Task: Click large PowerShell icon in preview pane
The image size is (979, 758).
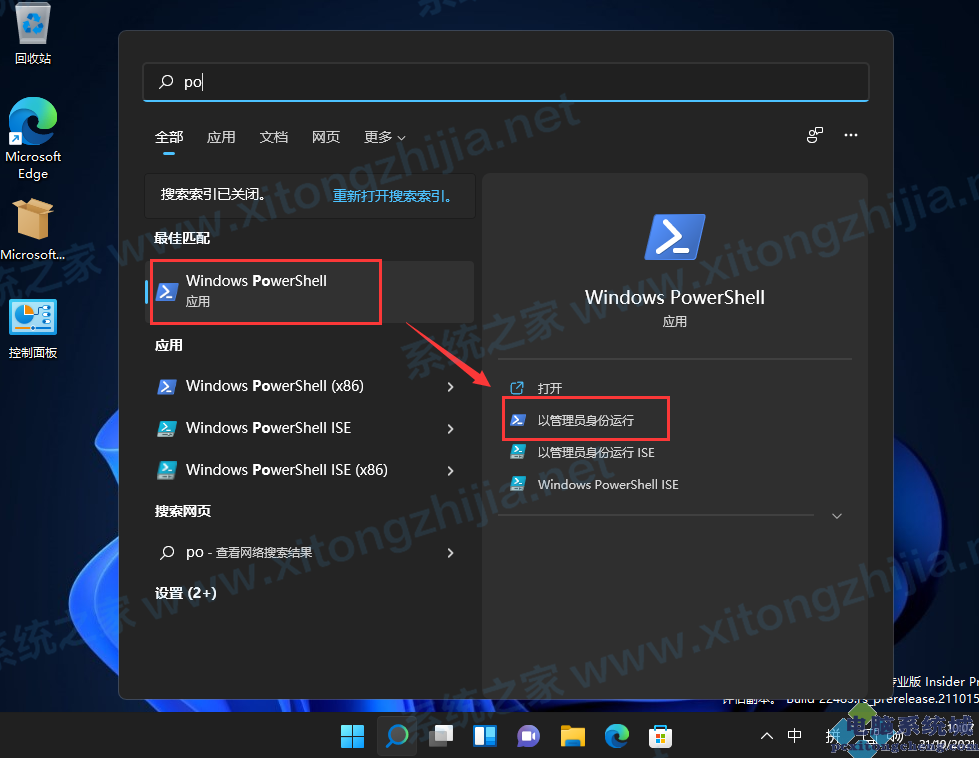Action: [x=674, y=237]
